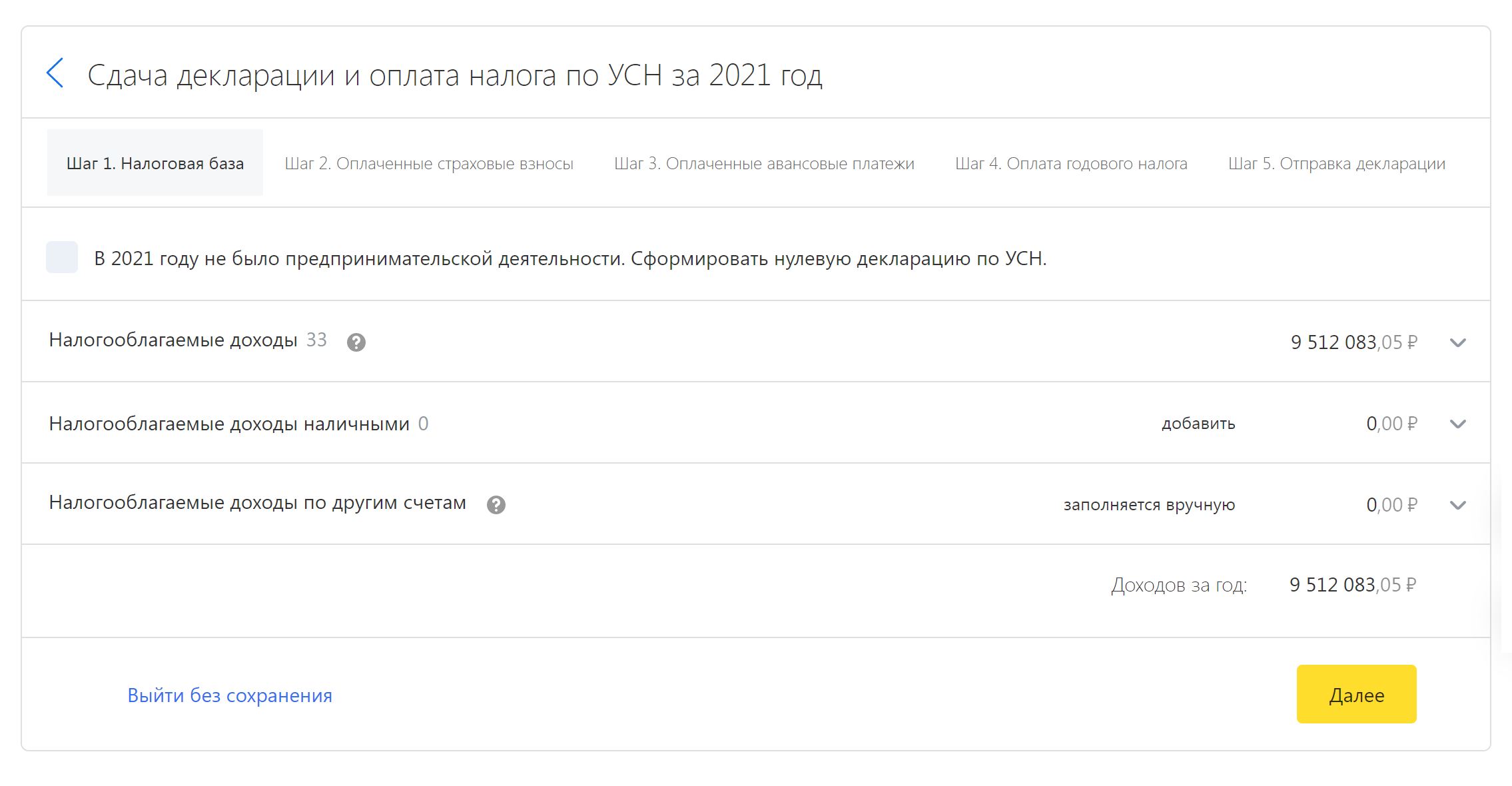Open Шаг 5. Отправка декларации tab

tap(1337, 163)
